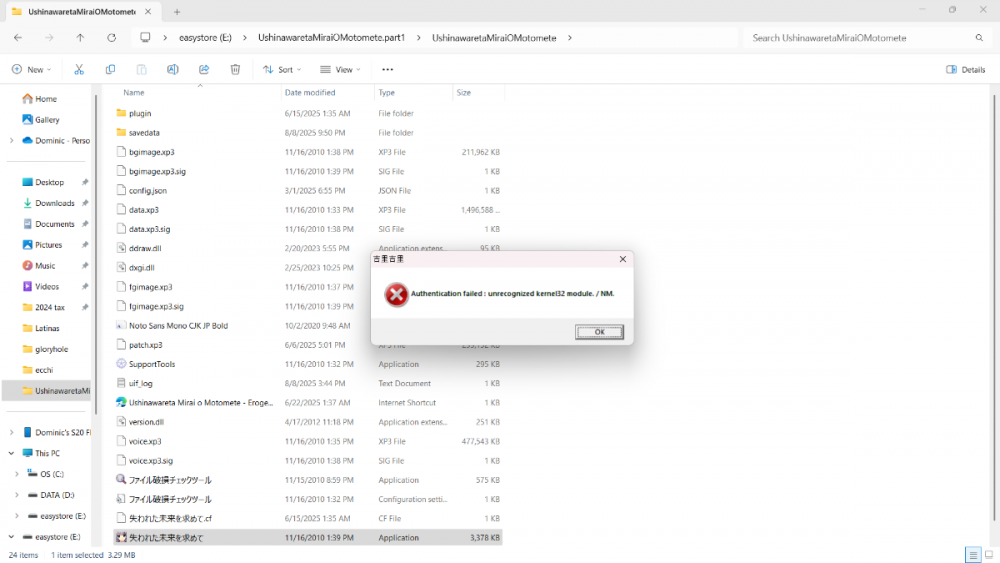Click the Share icon in toolbar

204,70
